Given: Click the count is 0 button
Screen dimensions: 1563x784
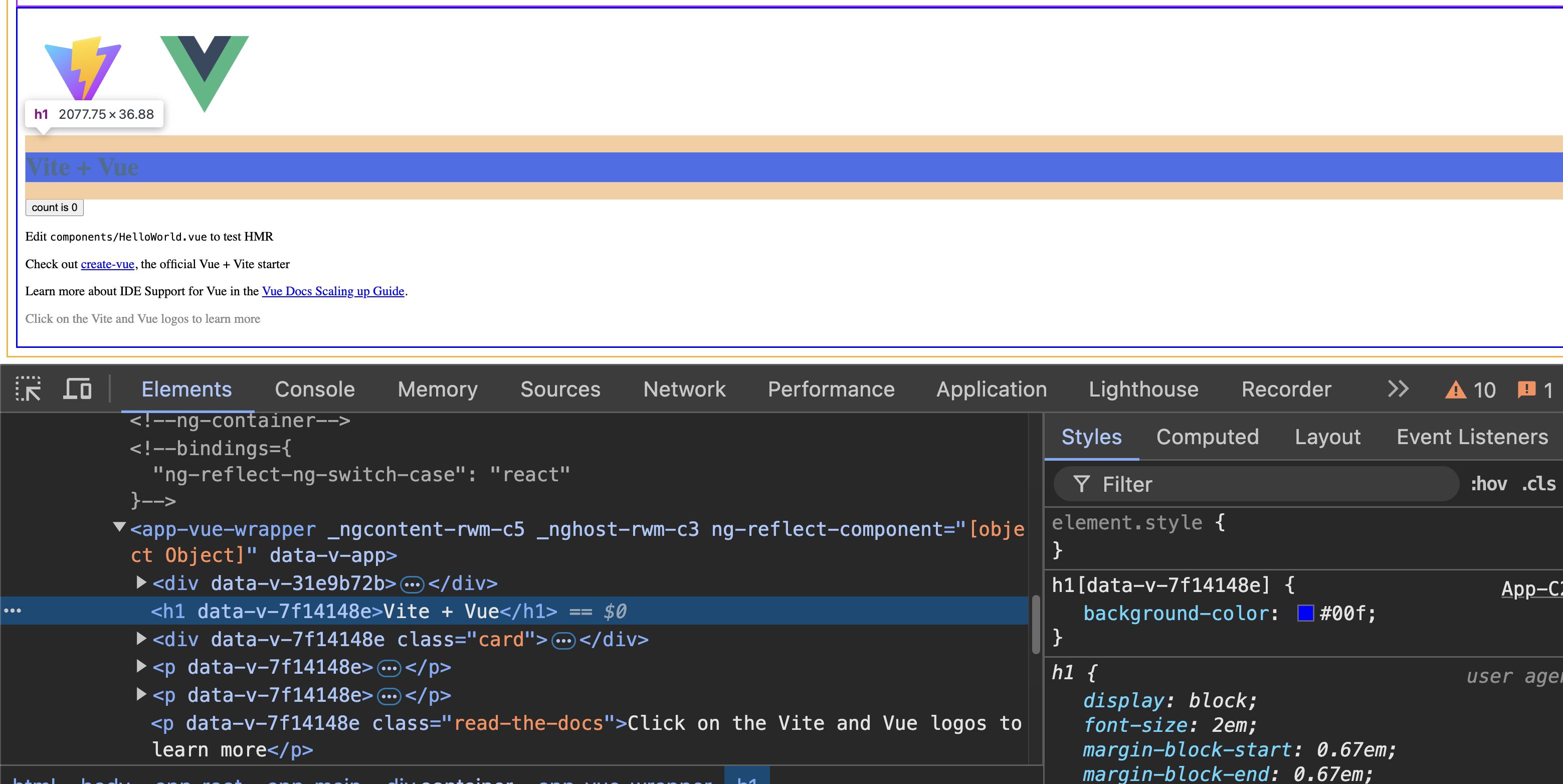Looking at the screenshot, I should coord(54,208).
